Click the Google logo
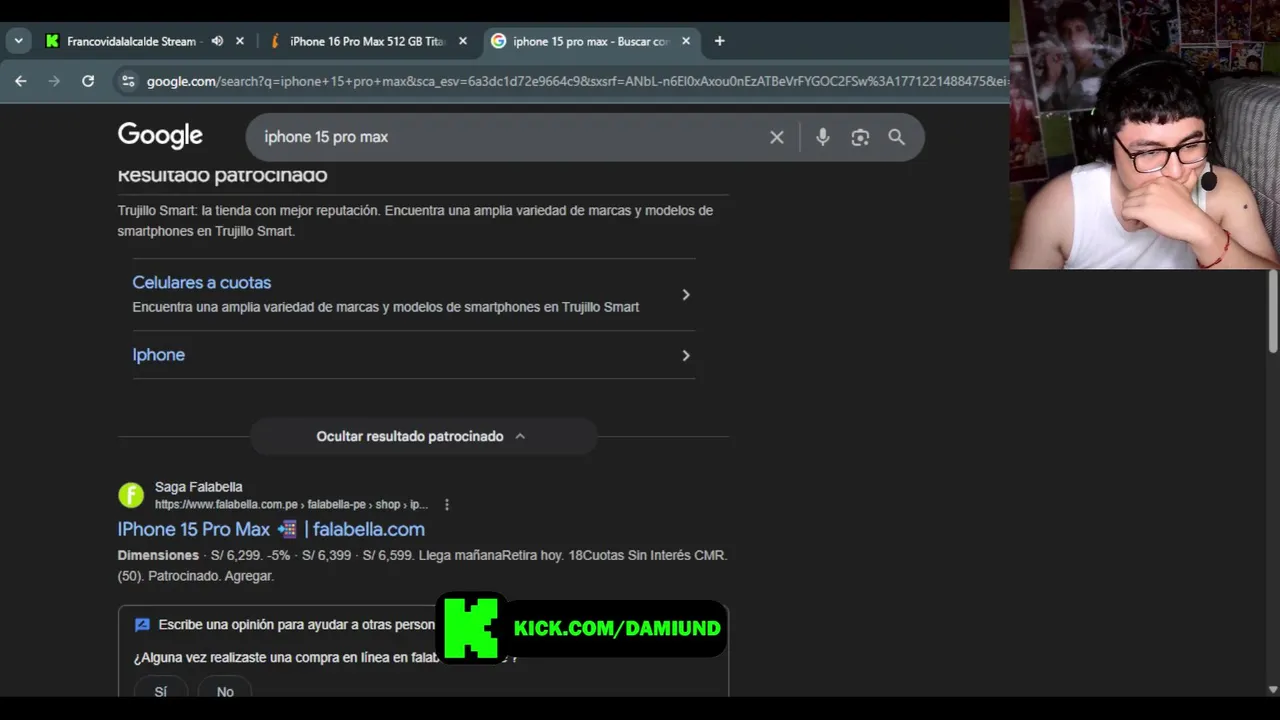This screenshot has width=1280, height=720. 160,136
